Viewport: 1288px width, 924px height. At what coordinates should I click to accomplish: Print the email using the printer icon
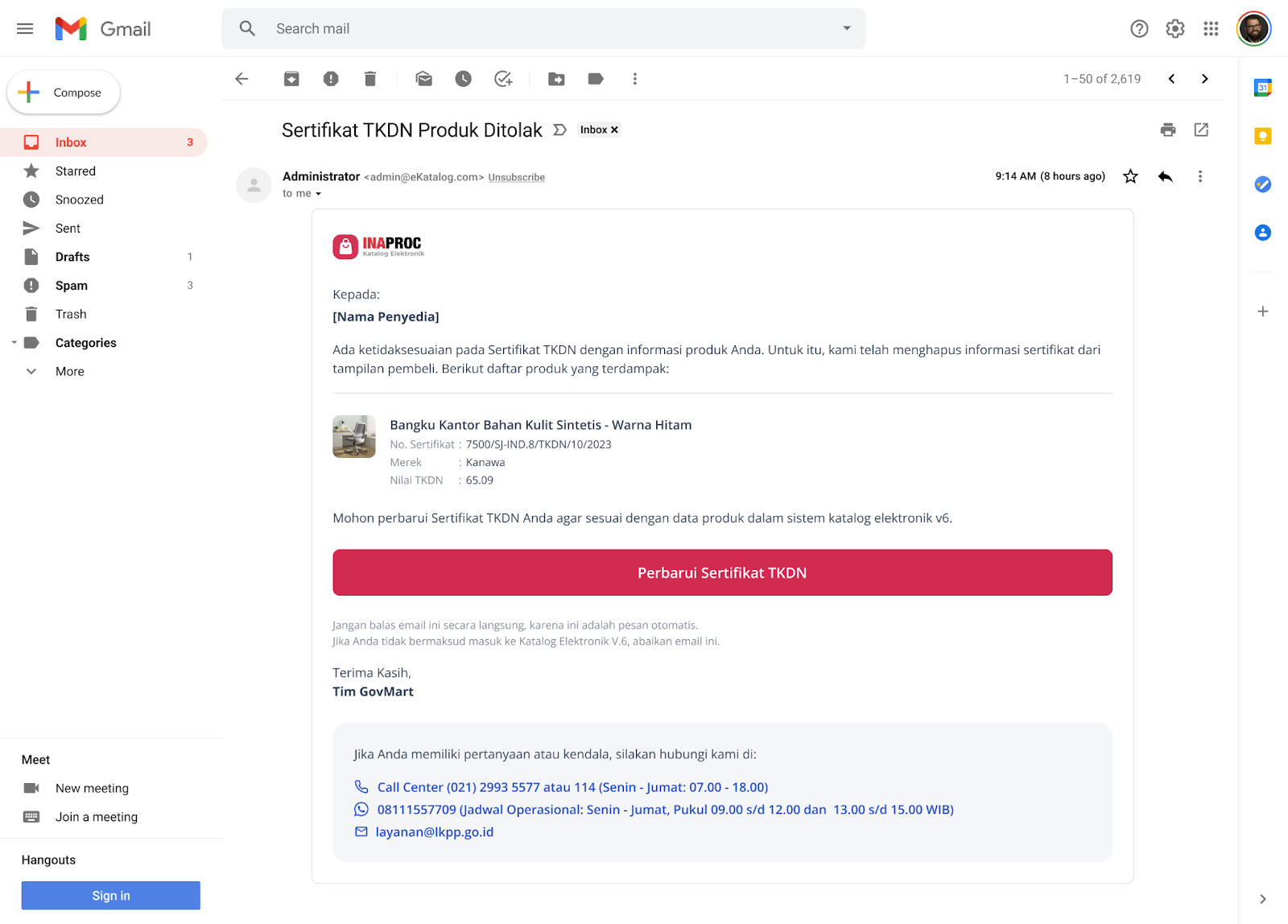pyautogui.click(x=1168, y=130)
